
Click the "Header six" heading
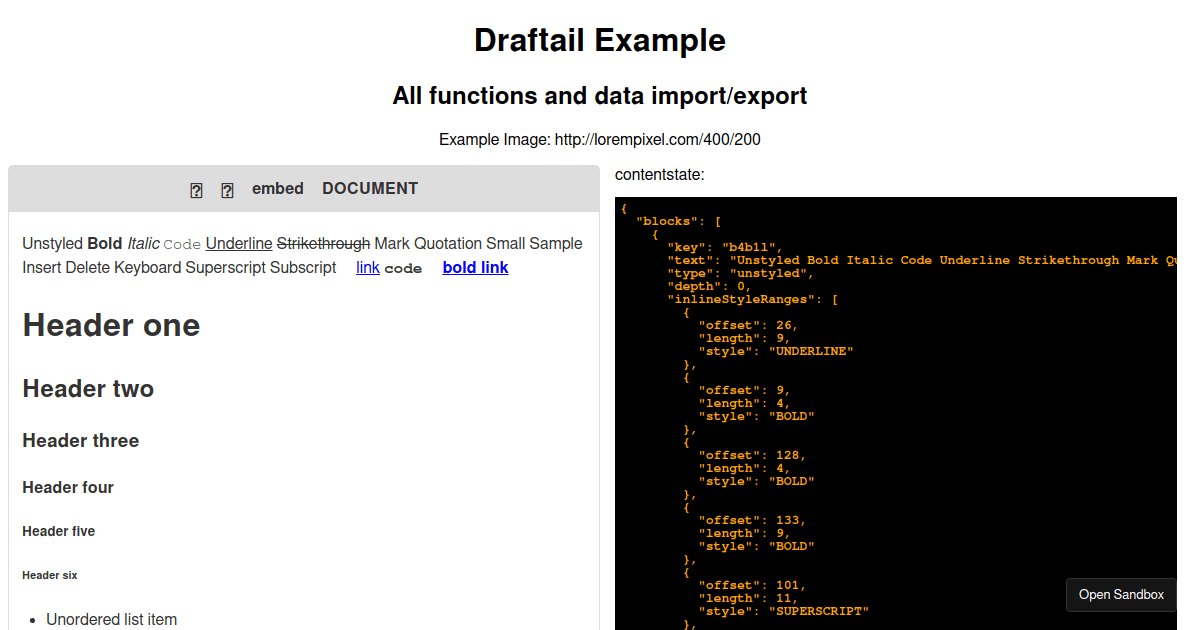click(49, 575)
